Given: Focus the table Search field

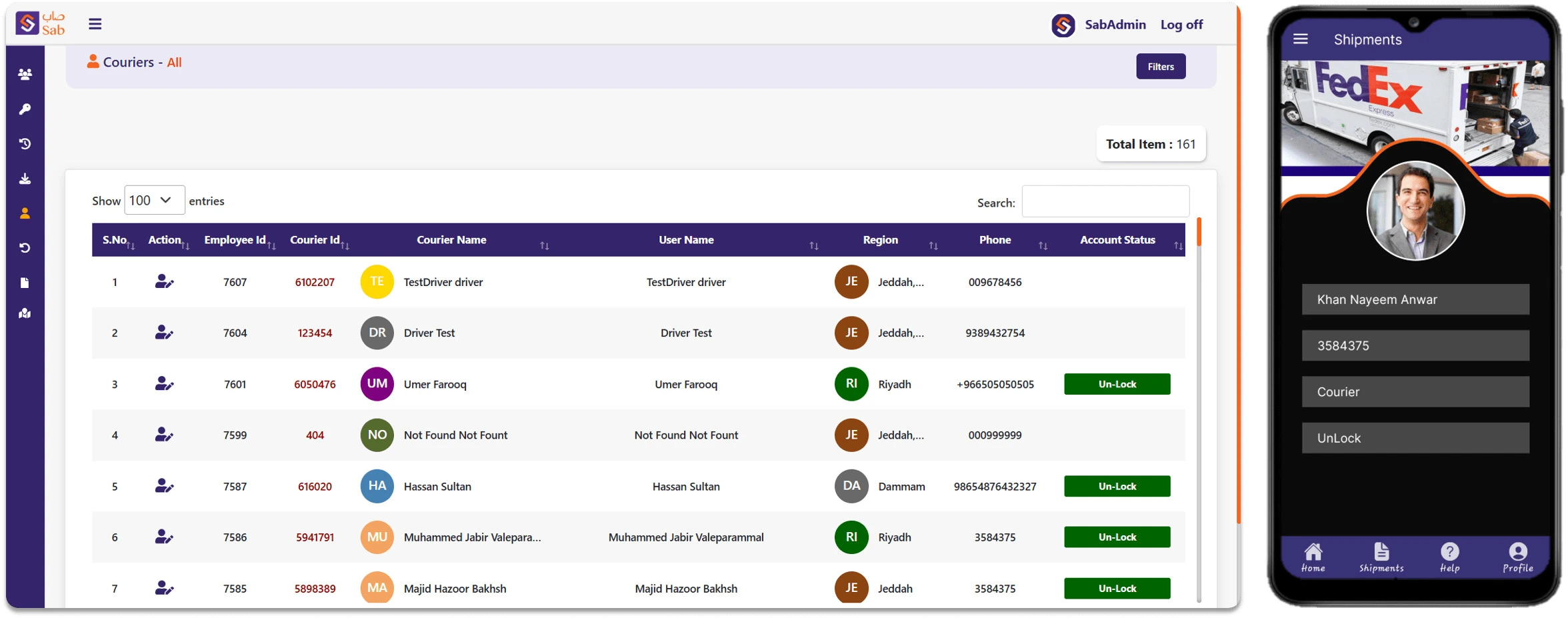Looking at the screenshot, I should [x=1105, y=201].
